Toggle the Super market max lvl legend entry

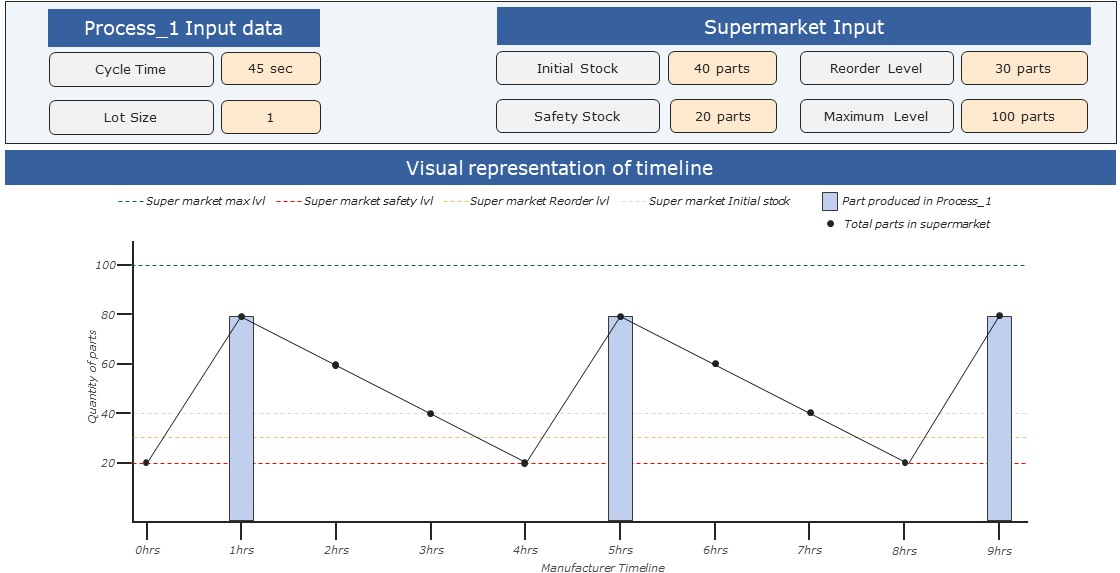point(192,201)
